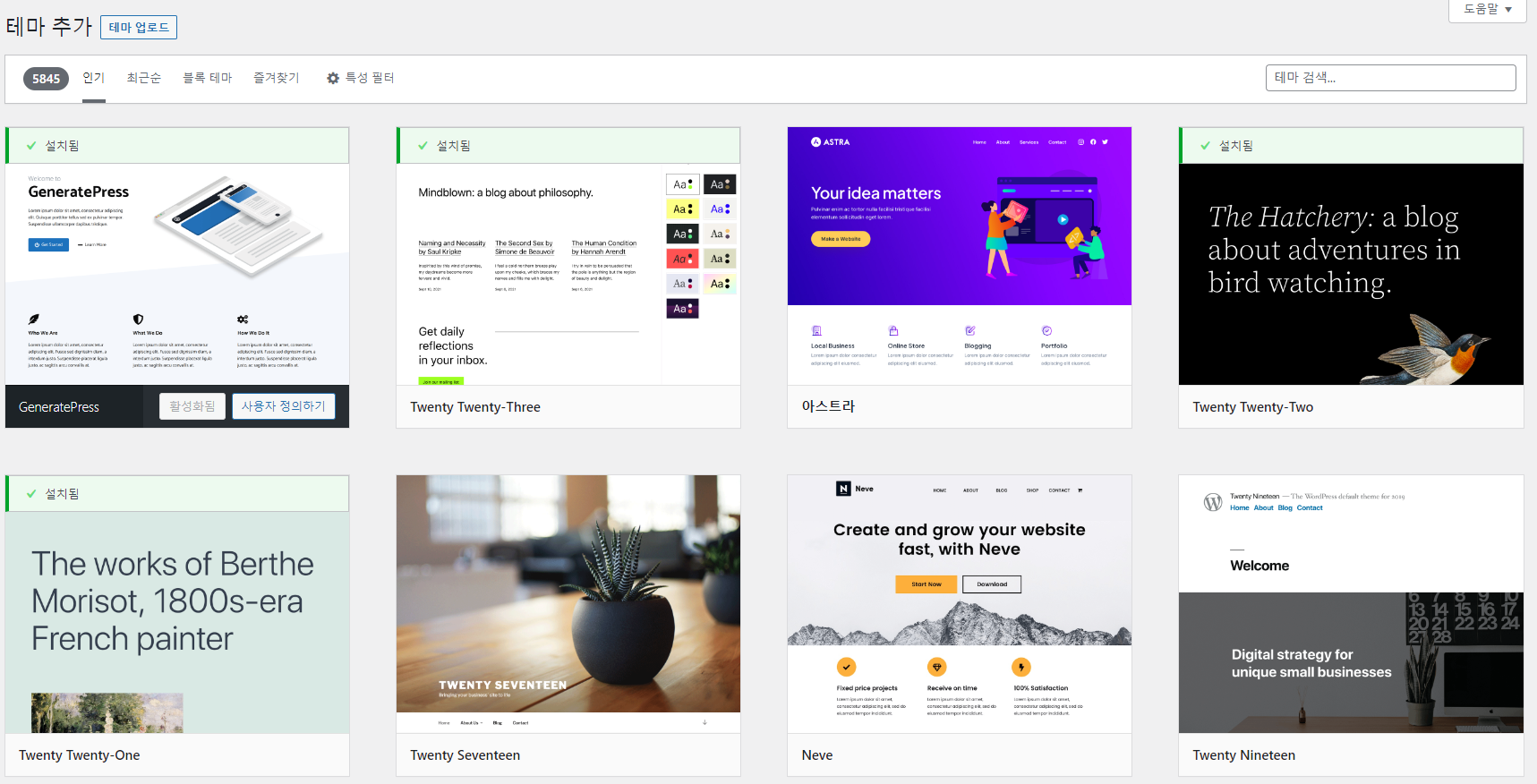Click the Blogging icon in Astra preview
Image resolution: width=1537 pixels, height=784 pixels.
(x=970, y=331)
